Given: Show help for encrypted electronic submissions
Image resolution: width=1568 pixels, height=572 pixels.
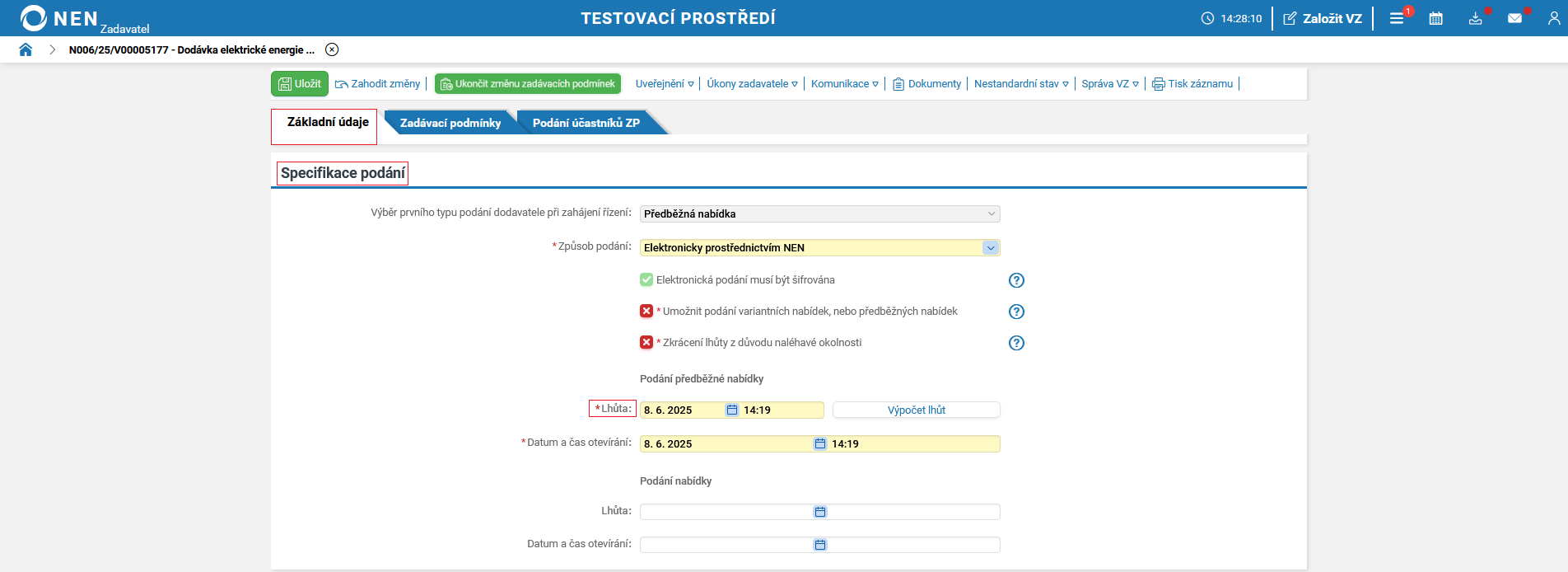Looking at the screenshot, I should [x=1016, y=280].
